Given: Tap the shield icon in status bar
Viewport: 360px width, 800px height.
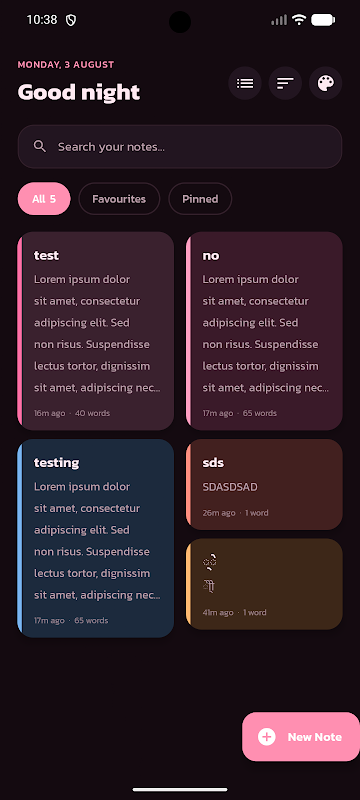Looking at the screenshot, I should pos(71,20).
